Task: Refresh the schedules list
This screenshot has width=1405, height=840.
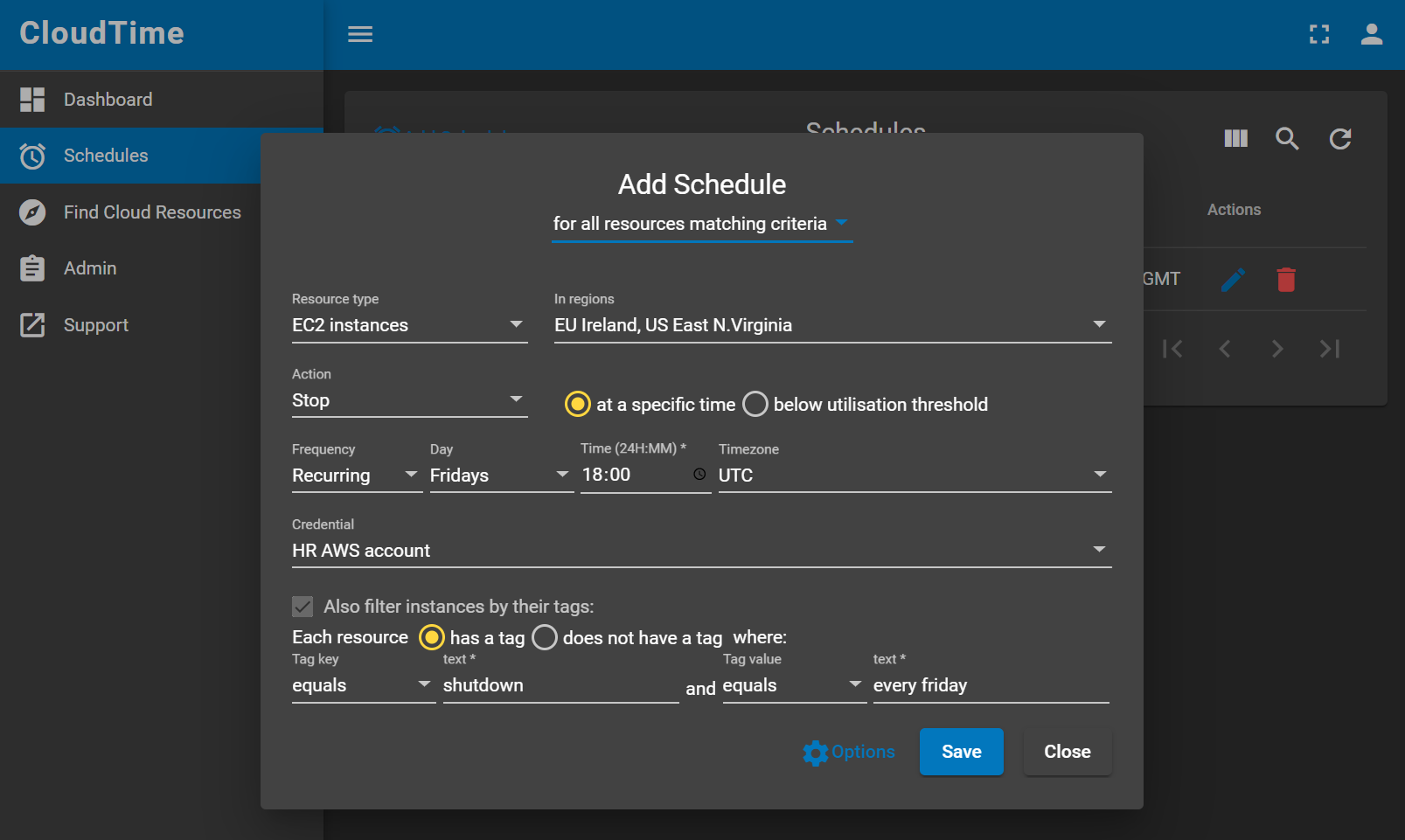Action: 1339,138
